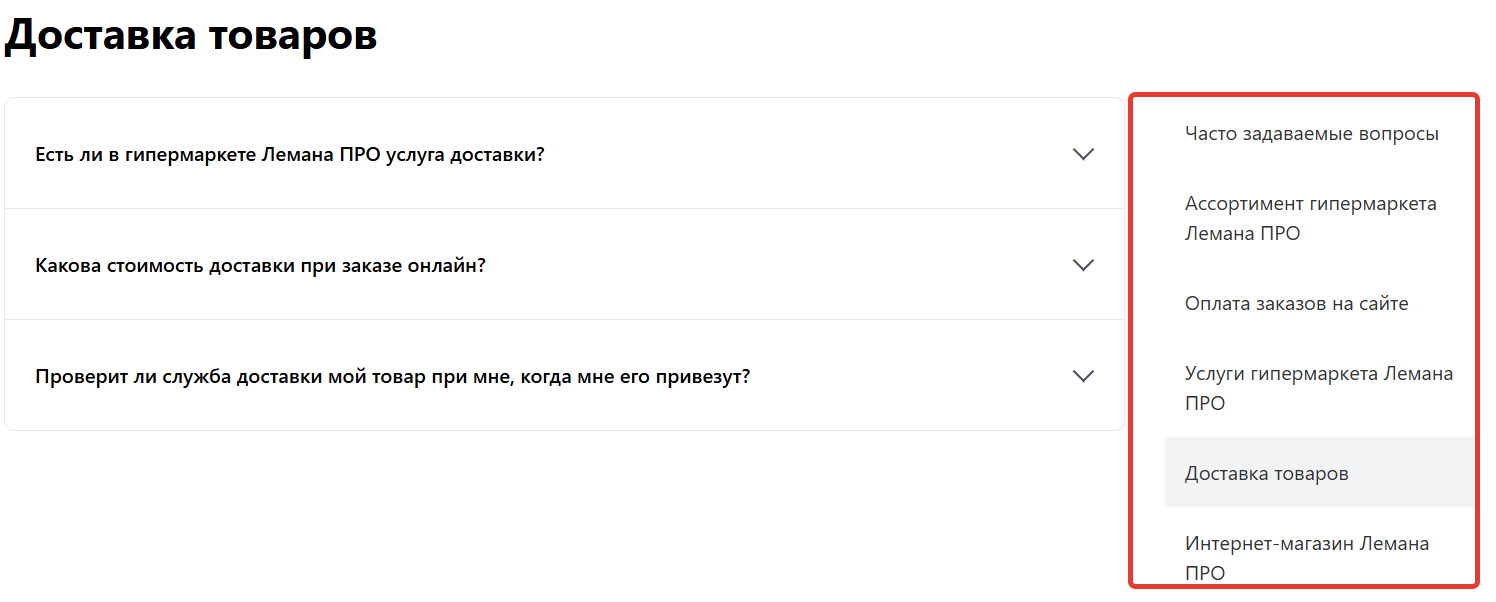The width and height of the screenshot is (1496, 602).
Task: Click the 'ПРО' line under 'Услуги гипермаркета Лемана'
Action: click(1205, 404)
